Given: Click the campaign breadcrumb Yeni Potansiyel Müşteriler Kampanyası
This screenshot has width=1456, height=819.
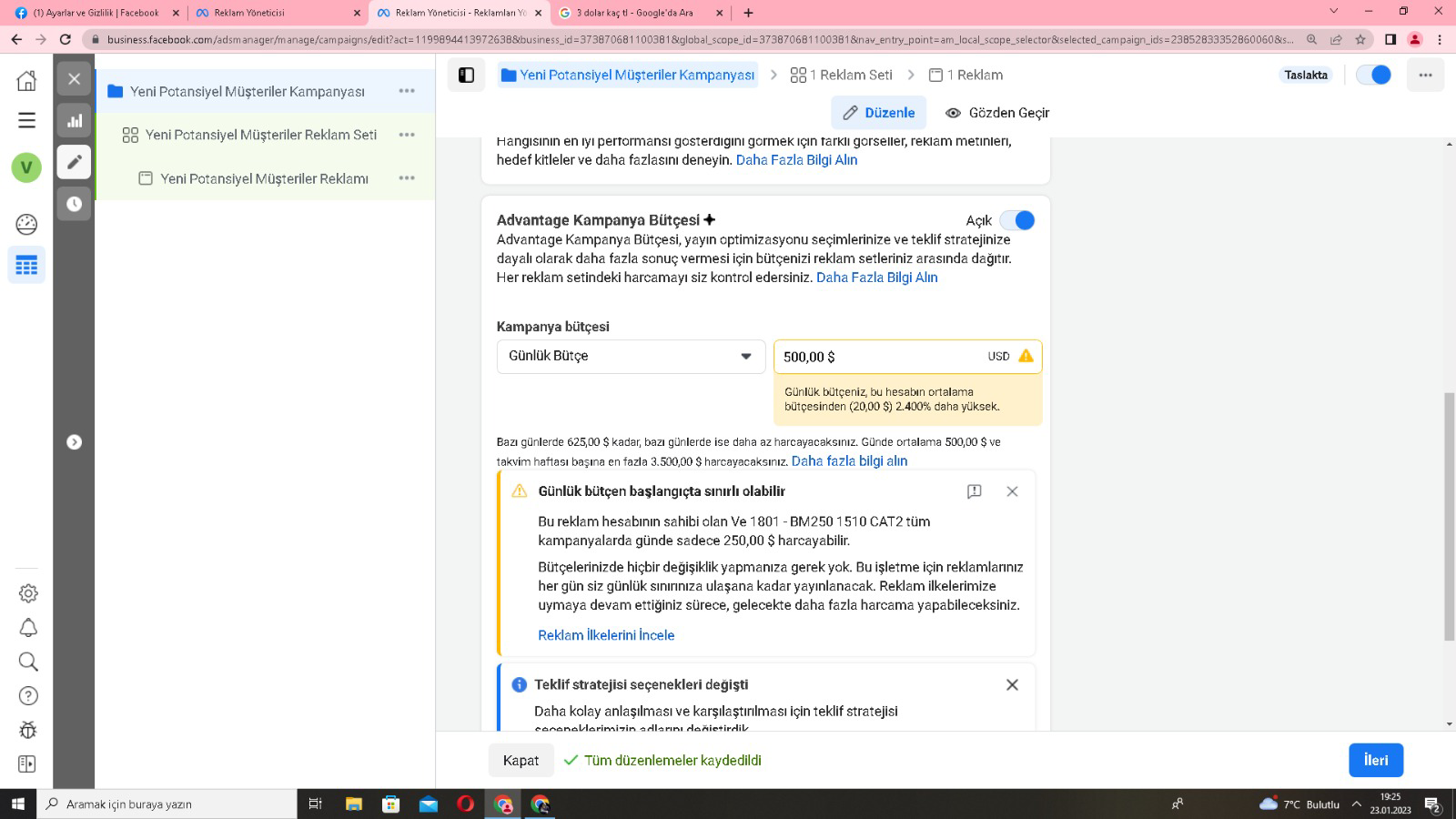Looking at the screenshot, I should point(628,75).
